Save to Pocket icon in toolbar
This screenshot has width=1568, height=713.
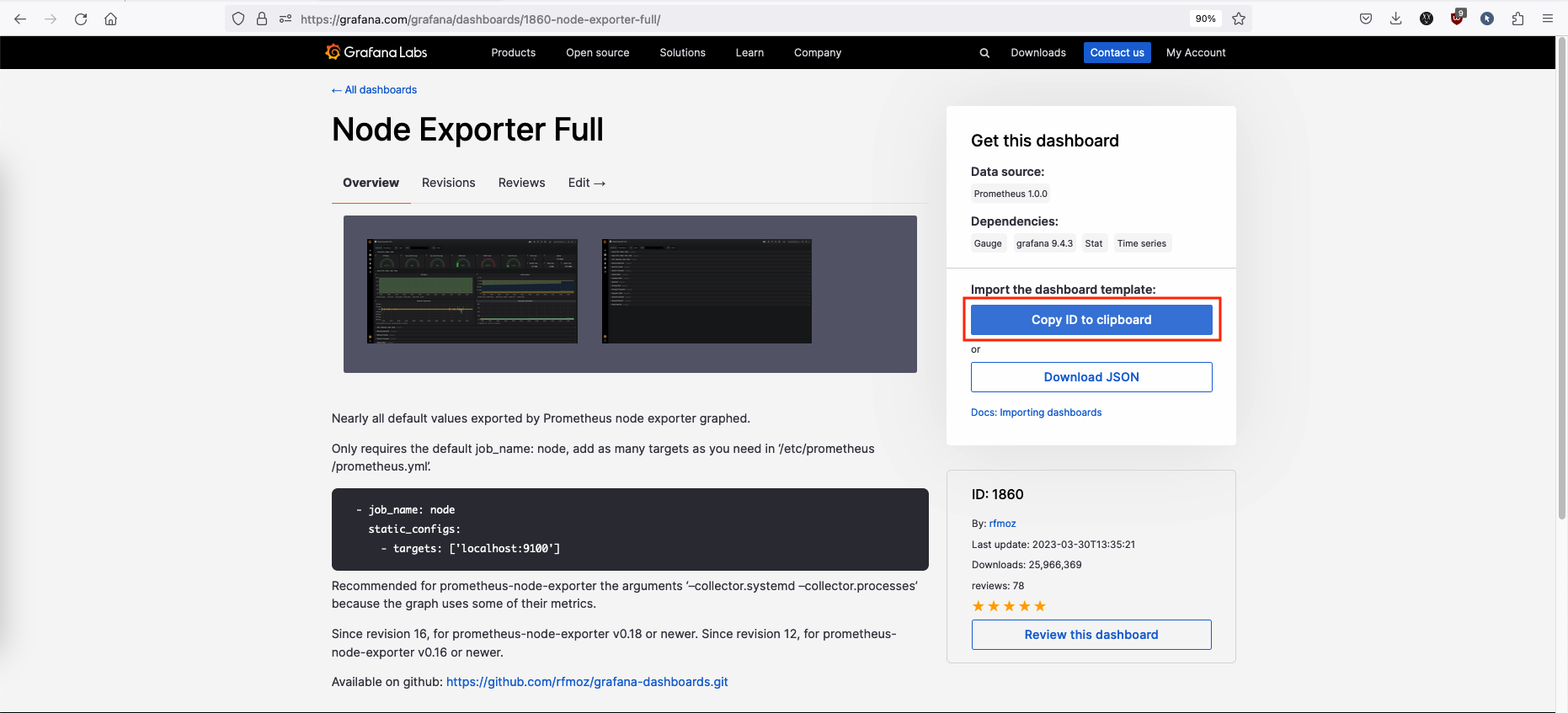point(1366,19)
